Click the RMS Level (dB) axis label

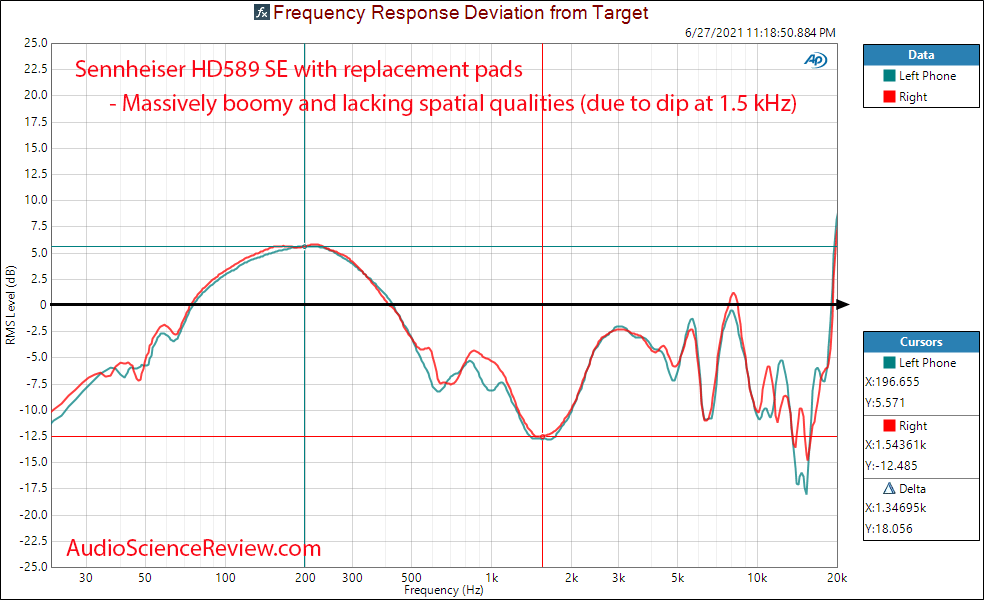tap(10, 305)
